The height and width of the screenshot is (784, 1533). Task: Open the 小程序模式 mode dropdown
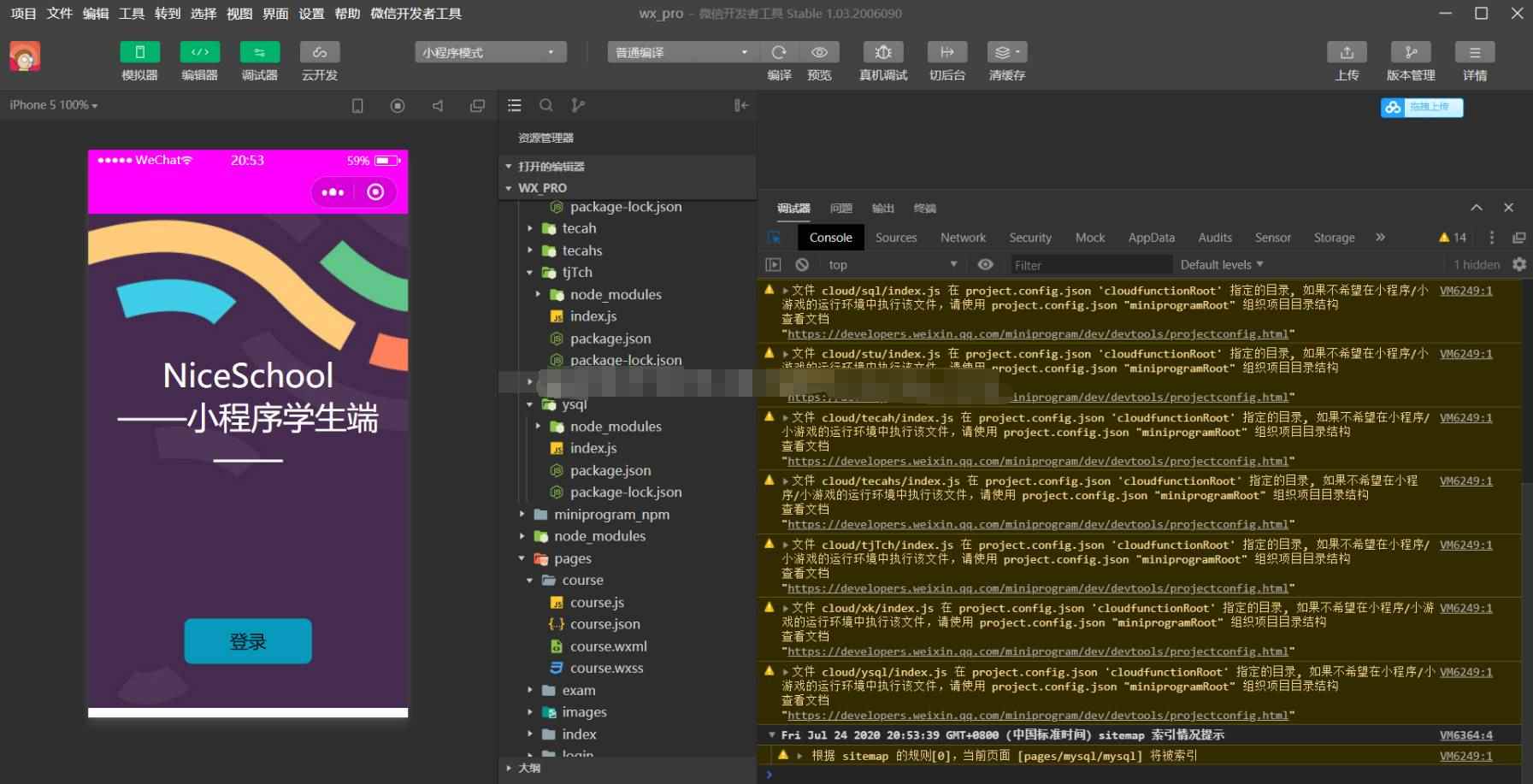pos(491,52)
